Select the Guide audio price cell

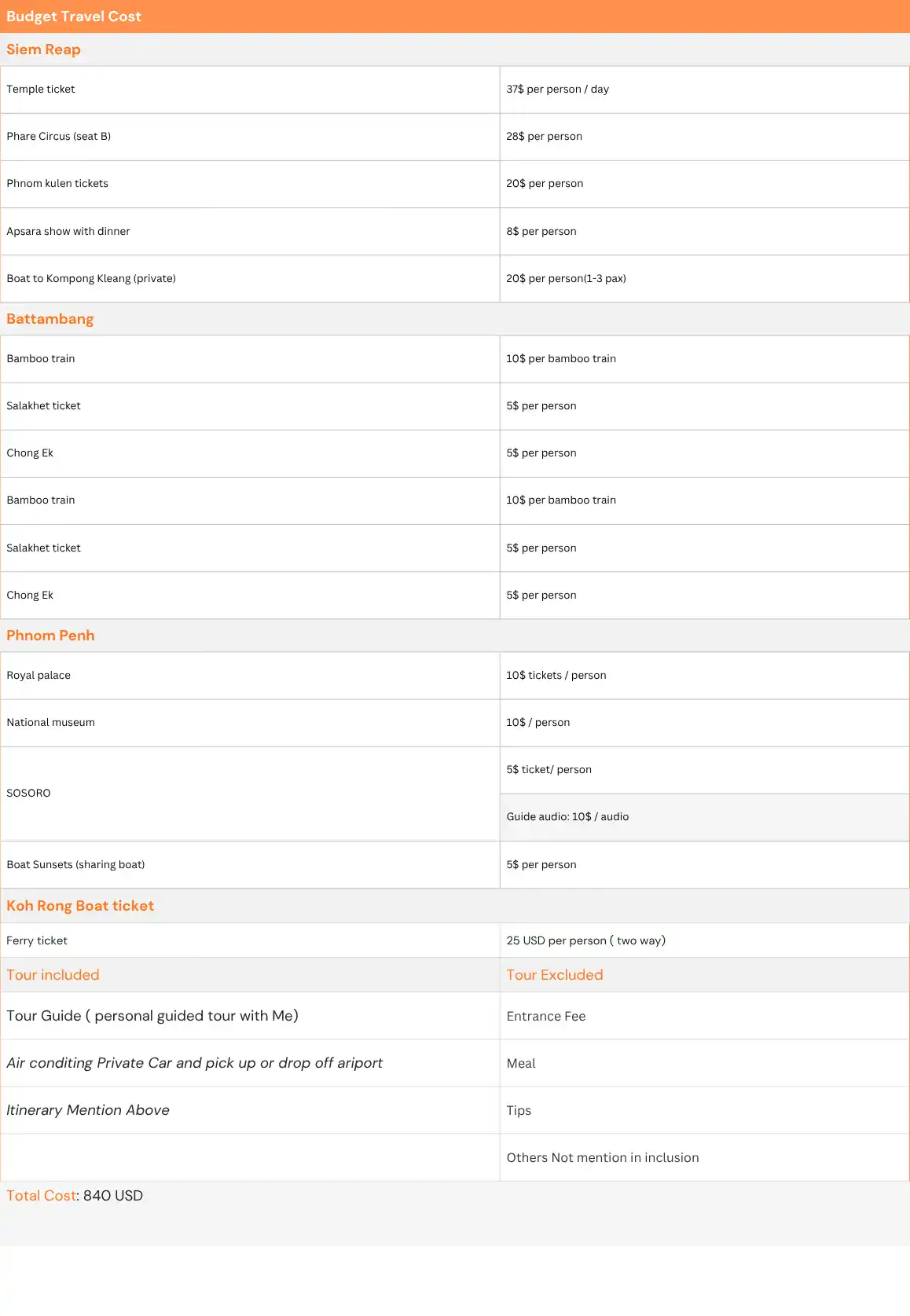click(567, 817)
